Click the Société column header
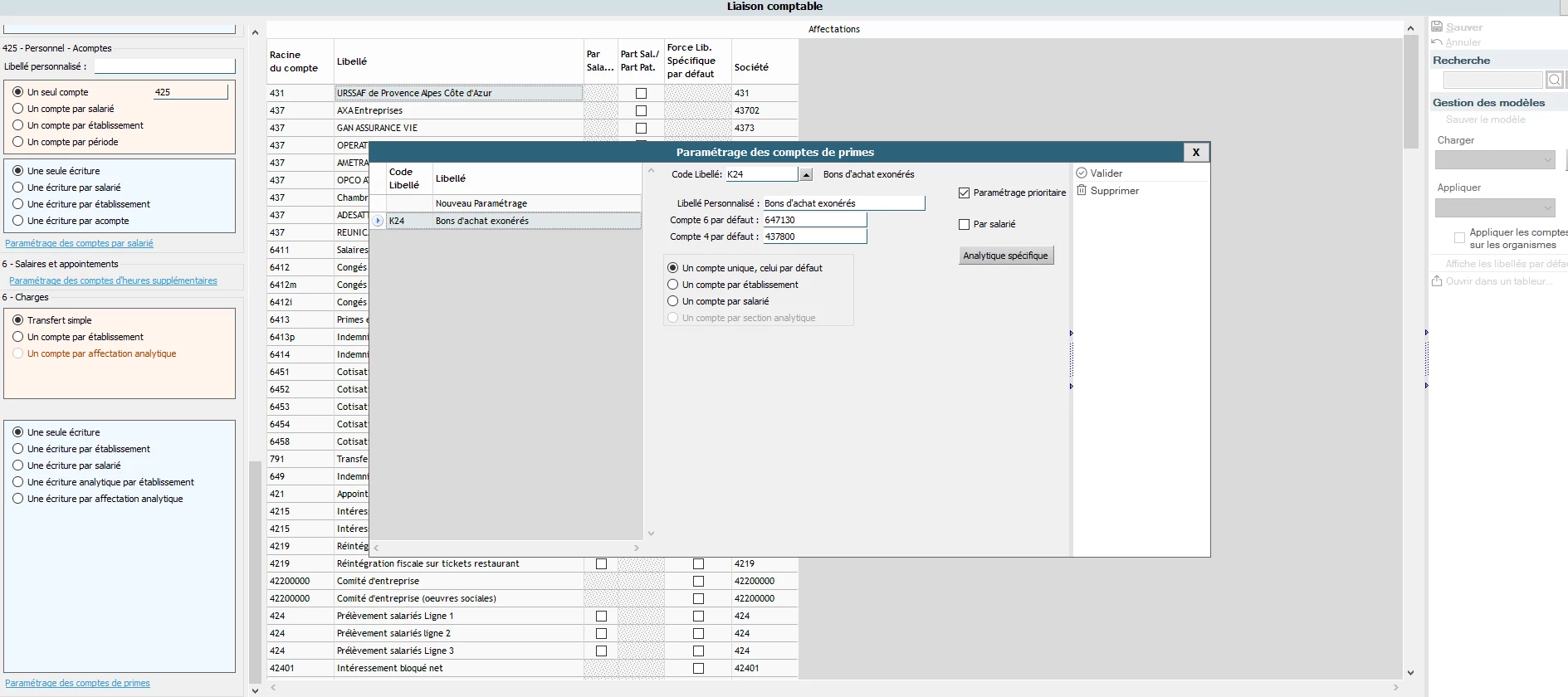 764,61
